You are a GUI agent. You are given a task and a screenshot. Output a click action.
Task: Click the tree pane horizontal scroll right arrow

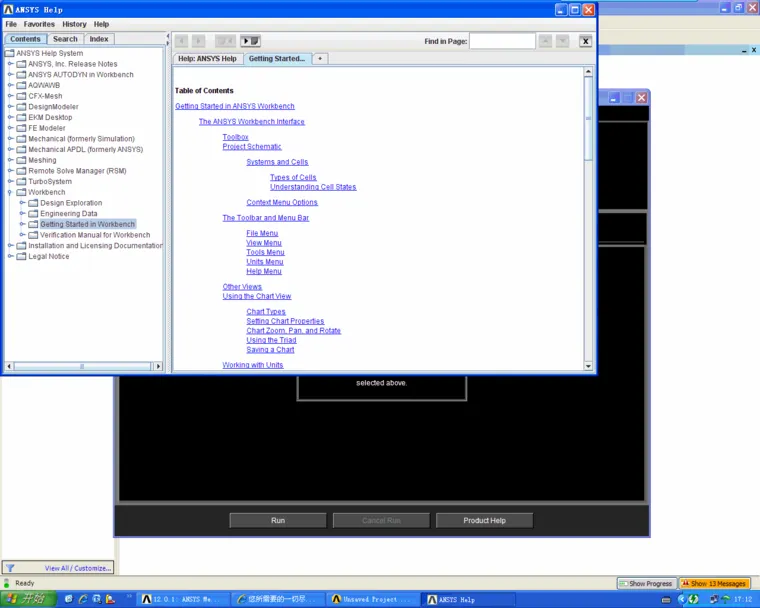158,366
